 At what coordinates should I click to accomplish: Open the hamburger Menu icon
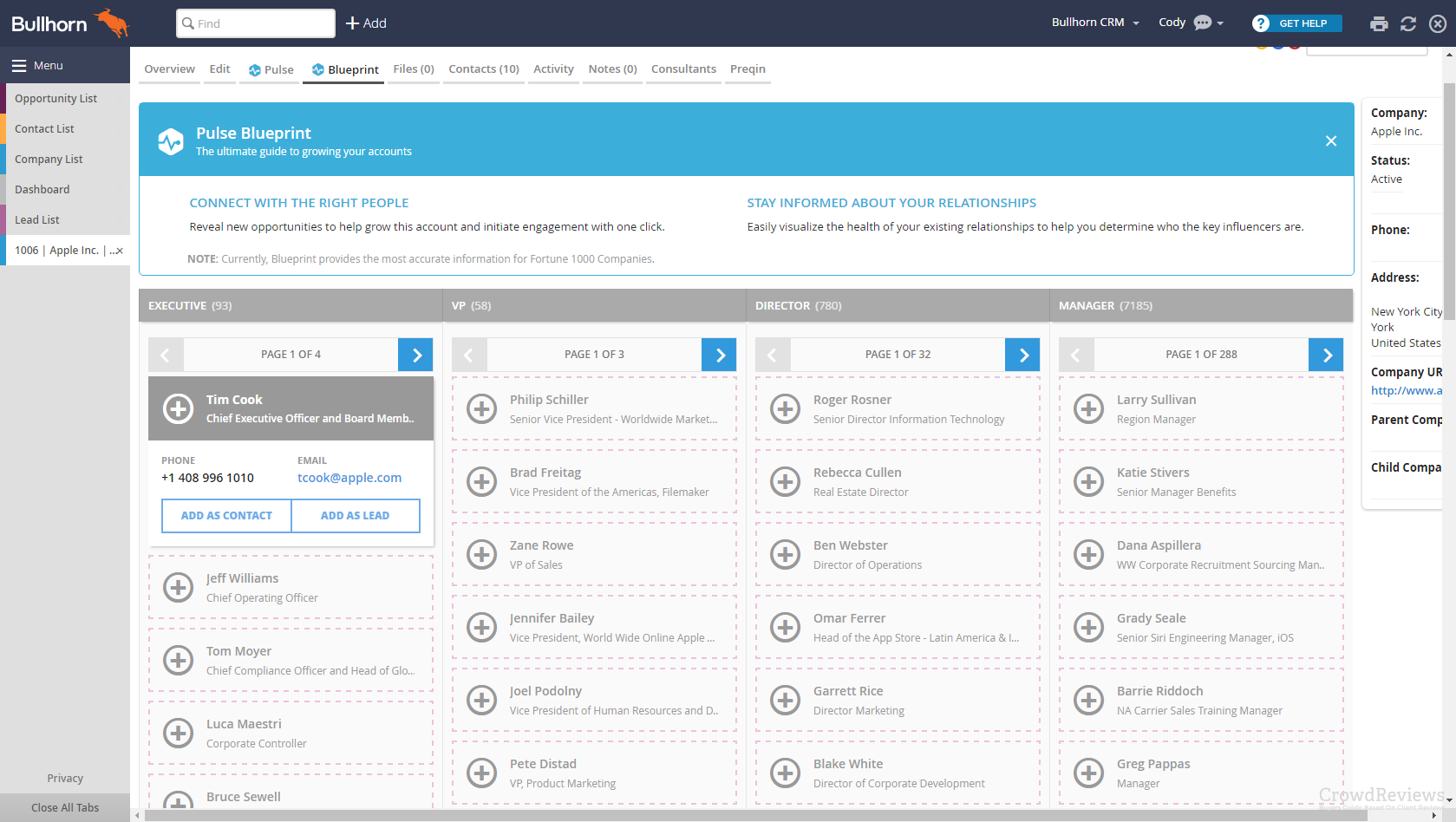tap(19, 65)
